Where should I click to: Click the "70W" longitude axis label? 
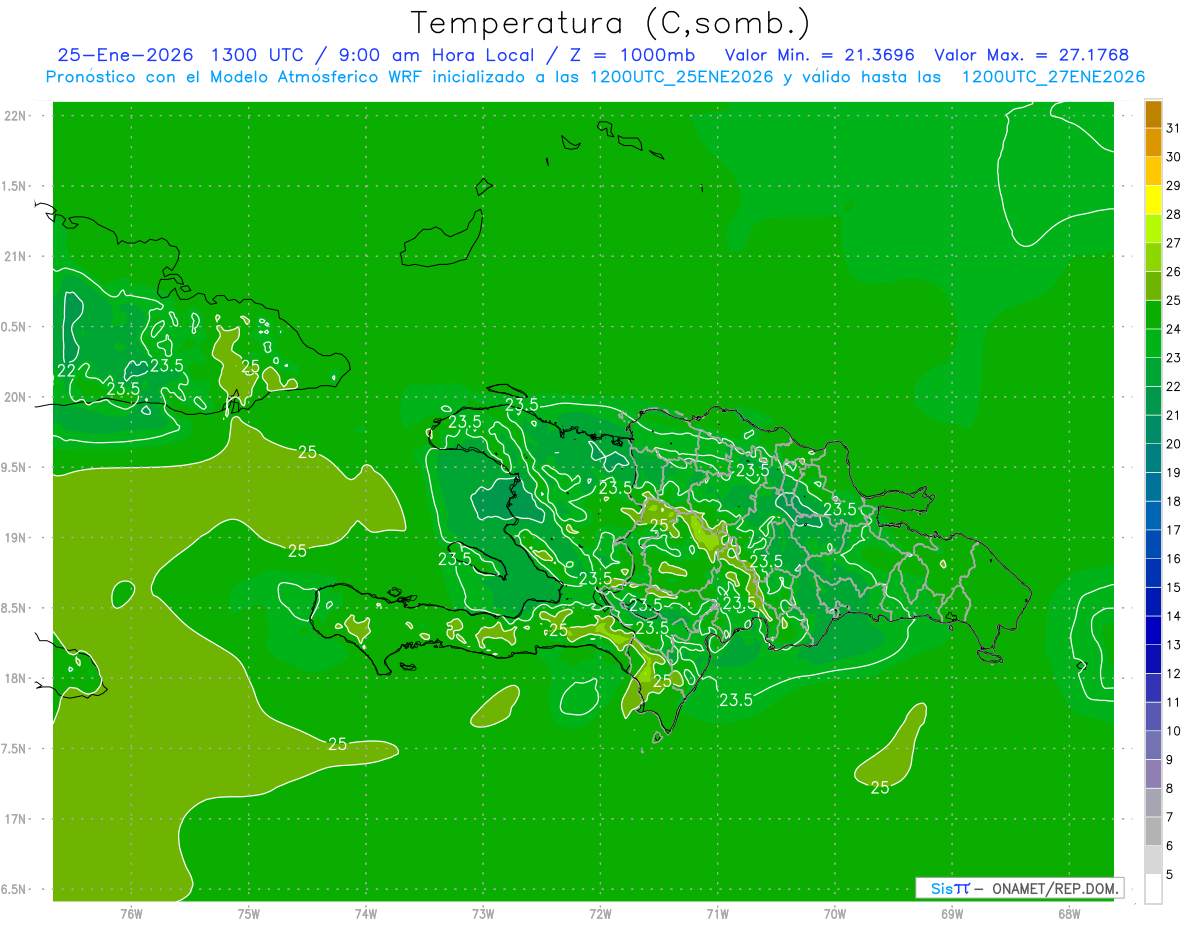835,914
